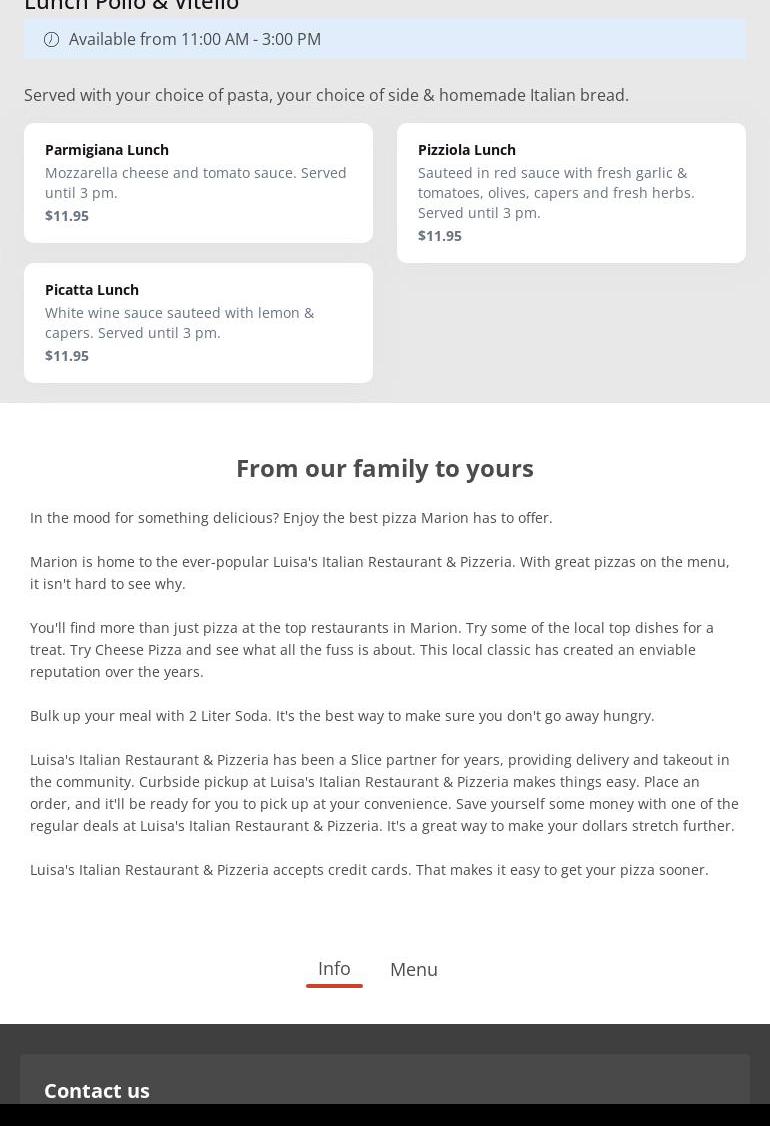Click the 'Available from 11:00 AM - 3:00 PM' notice
770x1126 pixels.
[195, 39]
